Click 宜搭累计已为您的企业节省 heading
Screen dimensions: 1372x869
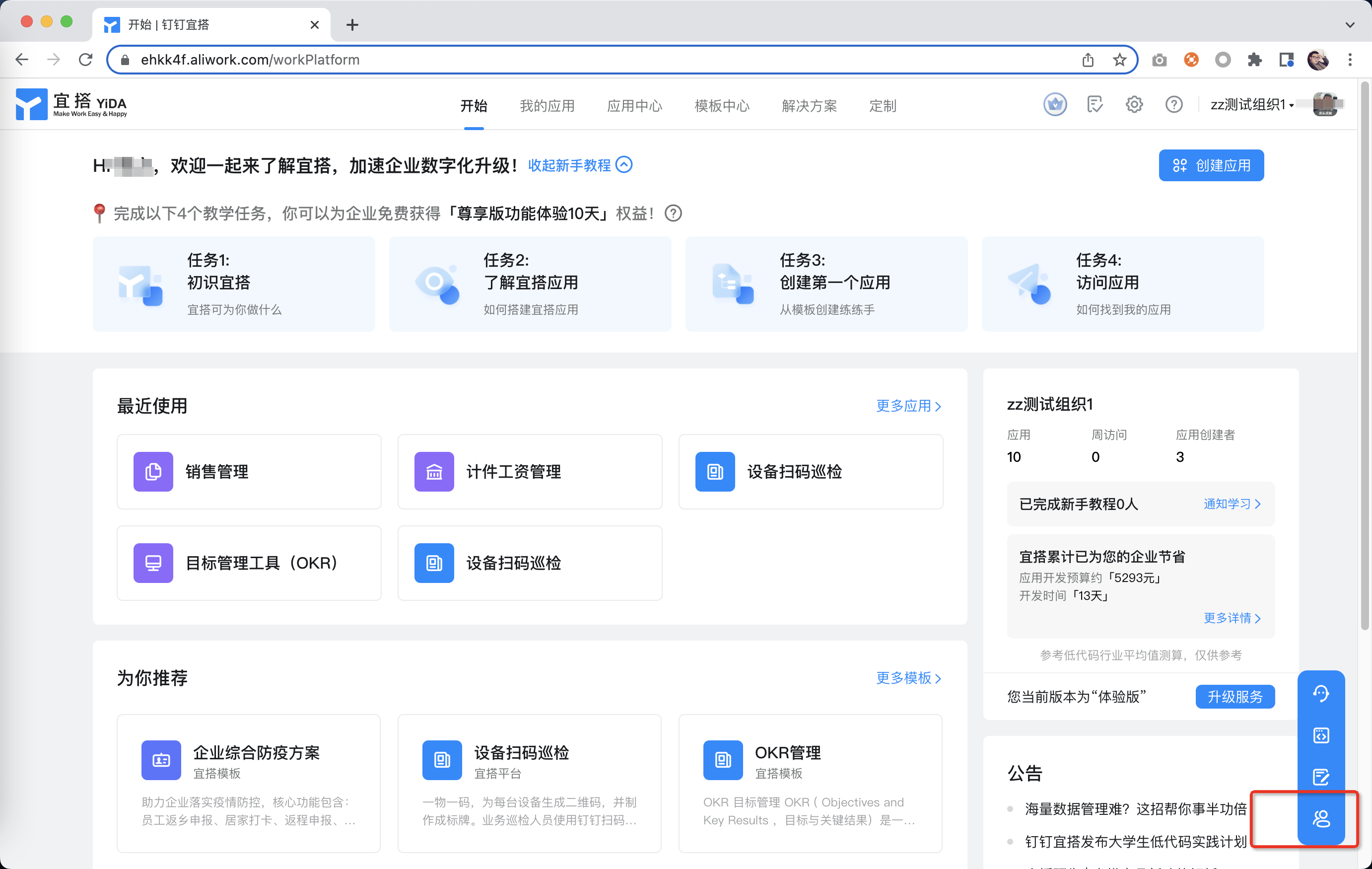click(x=1101, y=556)
